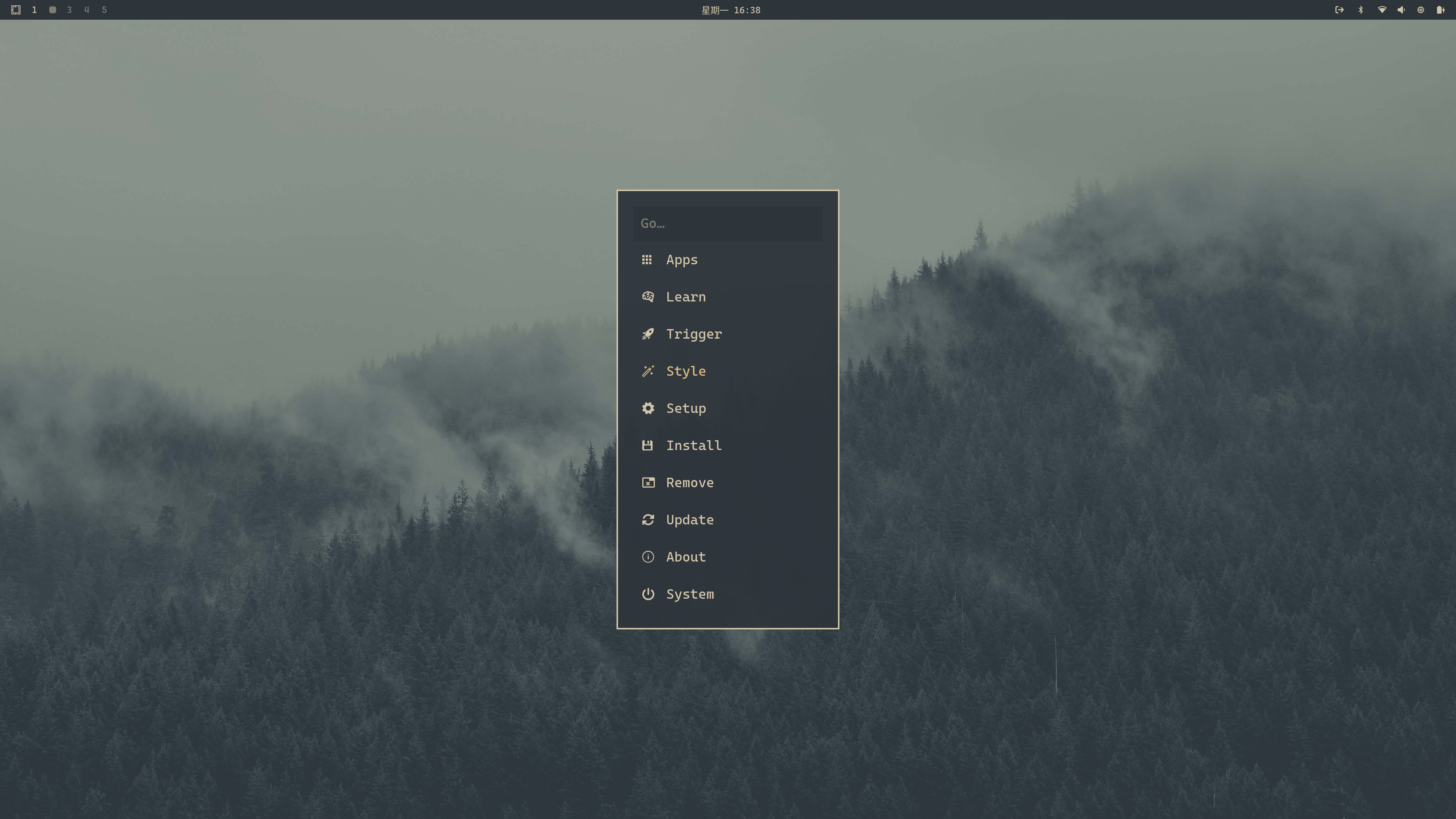Click the logout arrow icon in tray
The width and height of the screenshot is (1456, 819).
click(1339, 9)
